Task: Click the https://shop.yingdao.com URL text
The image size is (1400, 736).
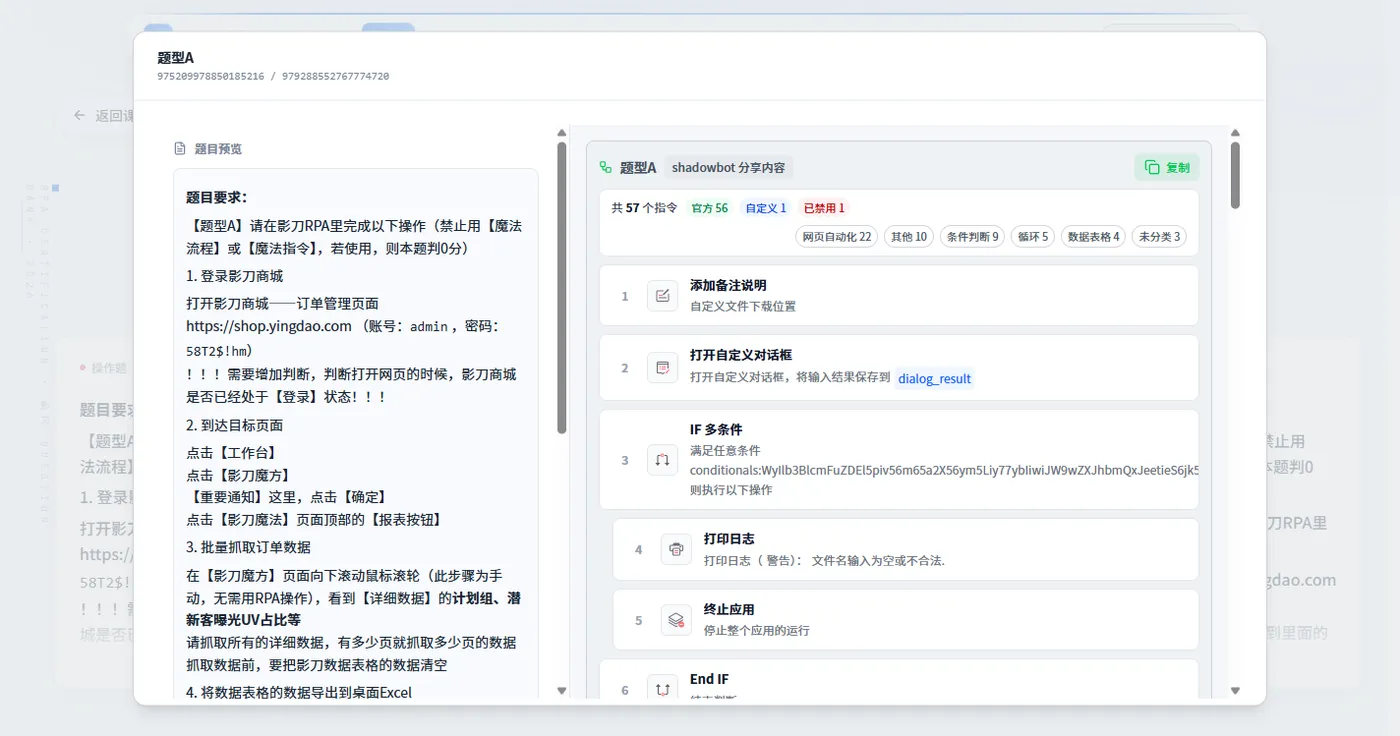Action: point(269,326)
